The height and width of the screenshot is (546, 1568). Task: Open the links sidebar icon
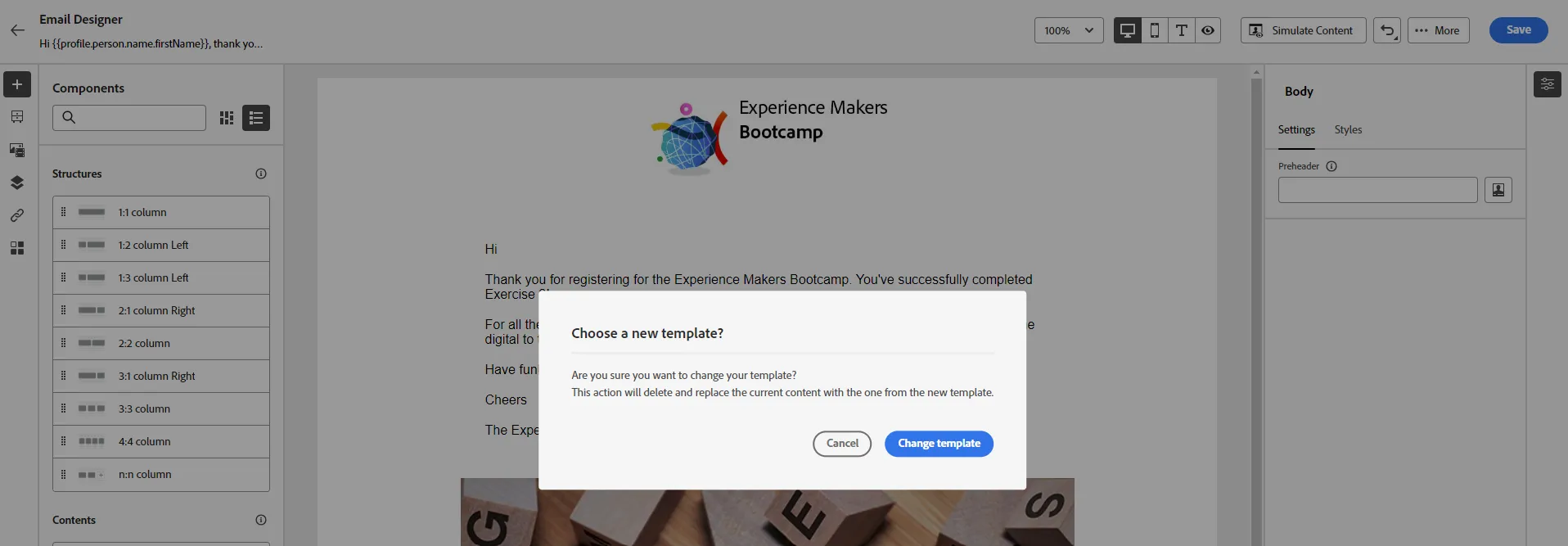point(17,215)
